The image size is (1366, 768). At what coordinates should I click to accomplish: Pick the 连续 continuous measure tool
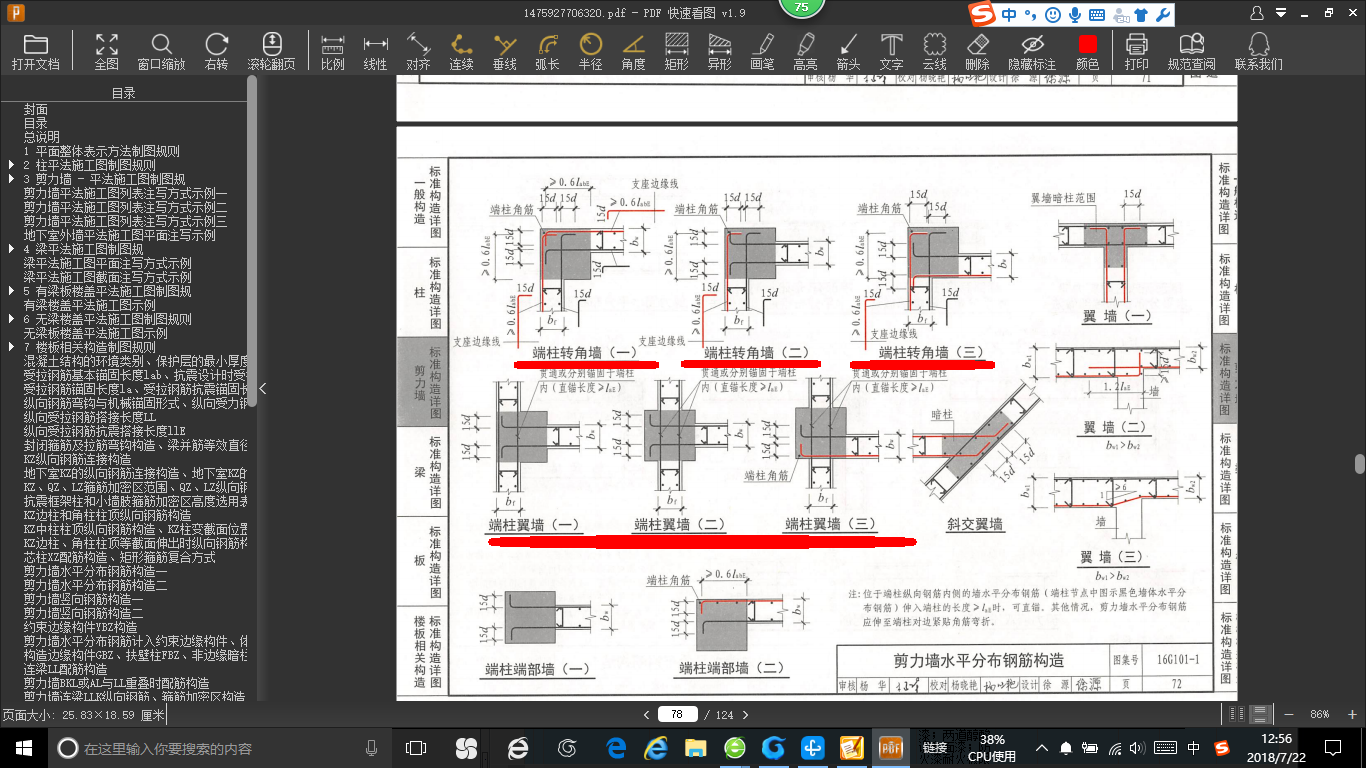pos(462,51)
